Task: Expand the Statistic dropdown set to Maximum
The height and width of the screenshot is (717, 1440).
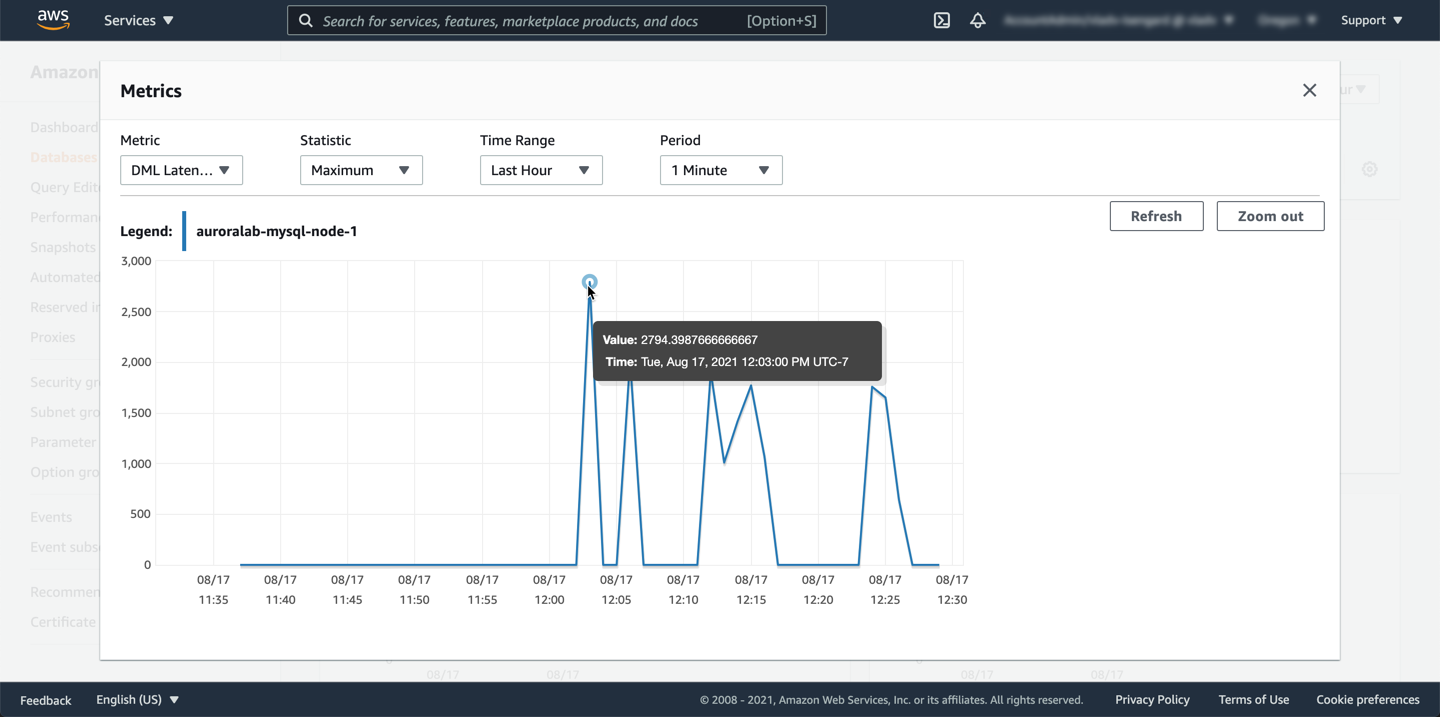Action: coord(361,170)
